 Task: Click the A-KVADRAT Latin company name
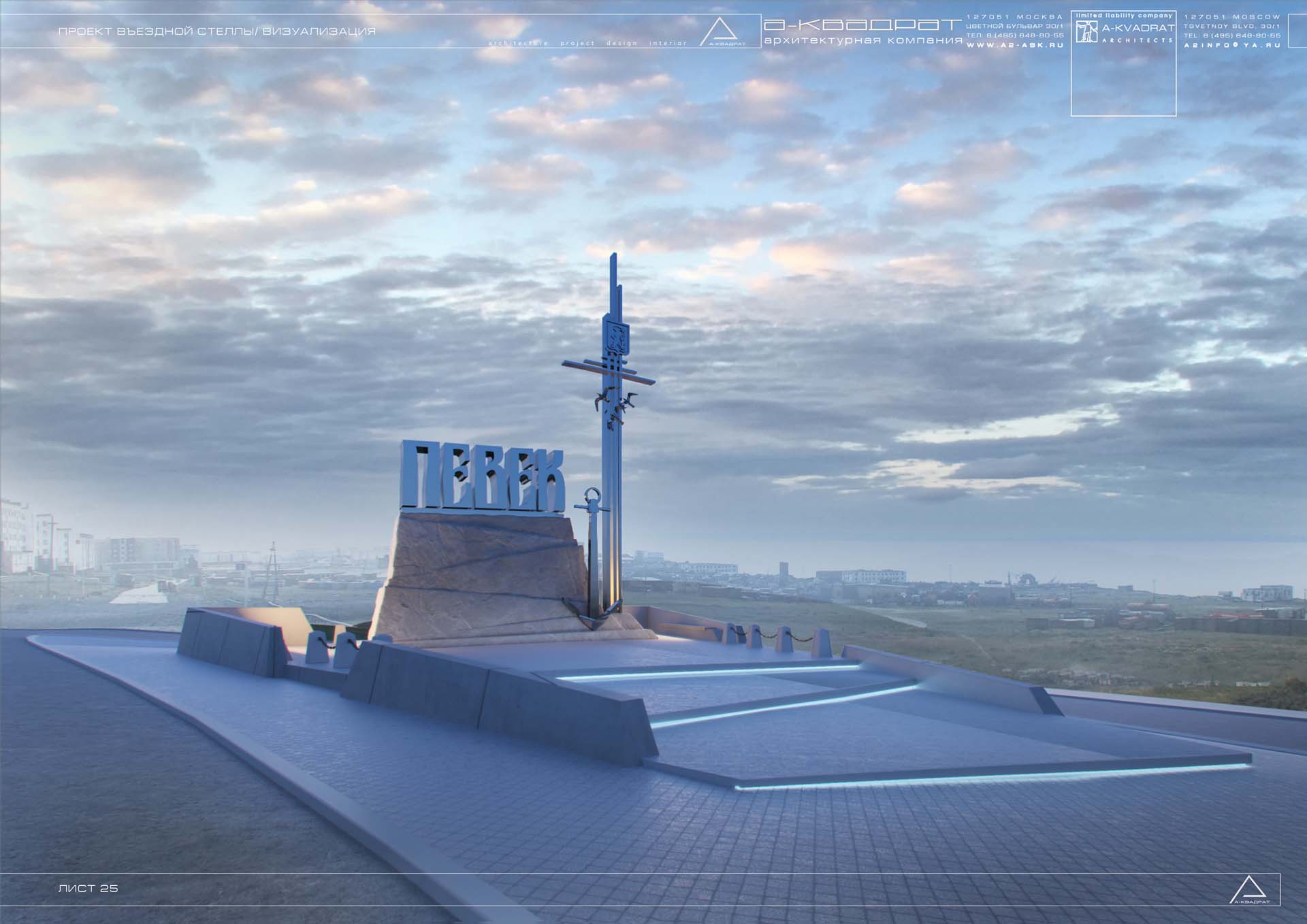coord(1138,28)
